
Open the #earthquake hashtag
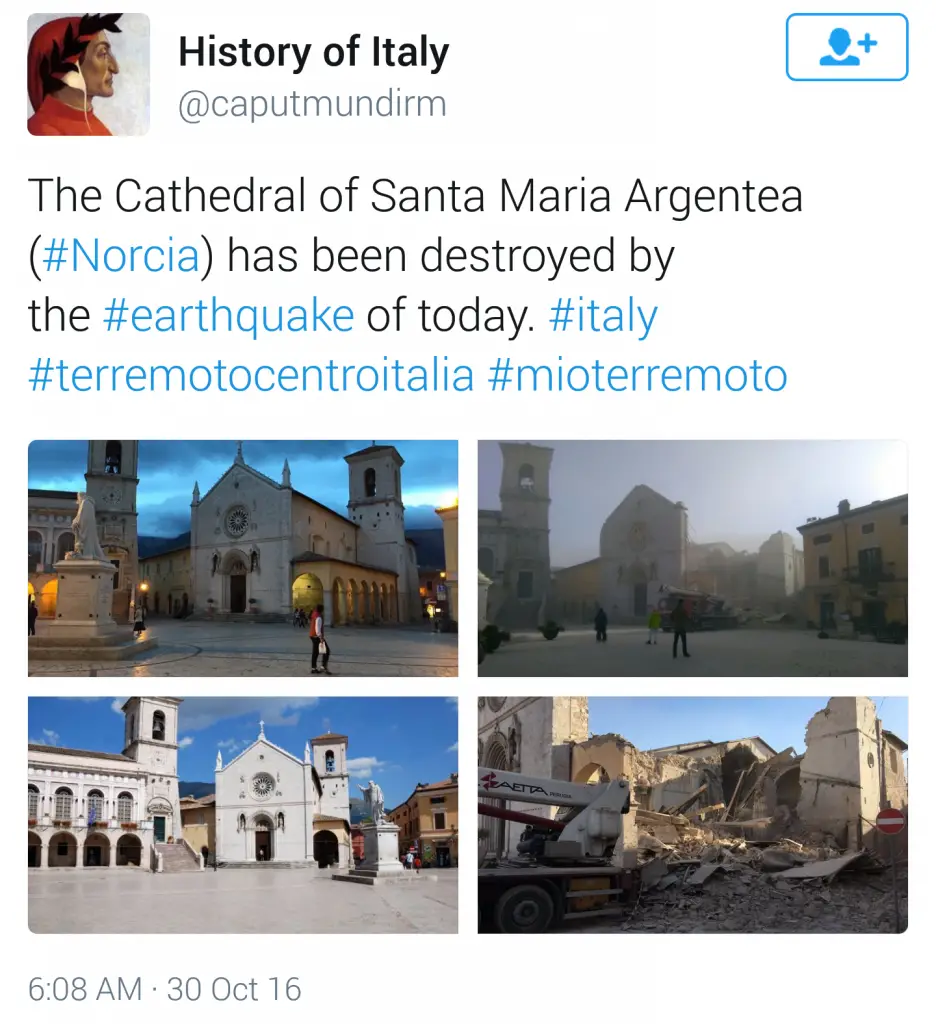(229, 315)
